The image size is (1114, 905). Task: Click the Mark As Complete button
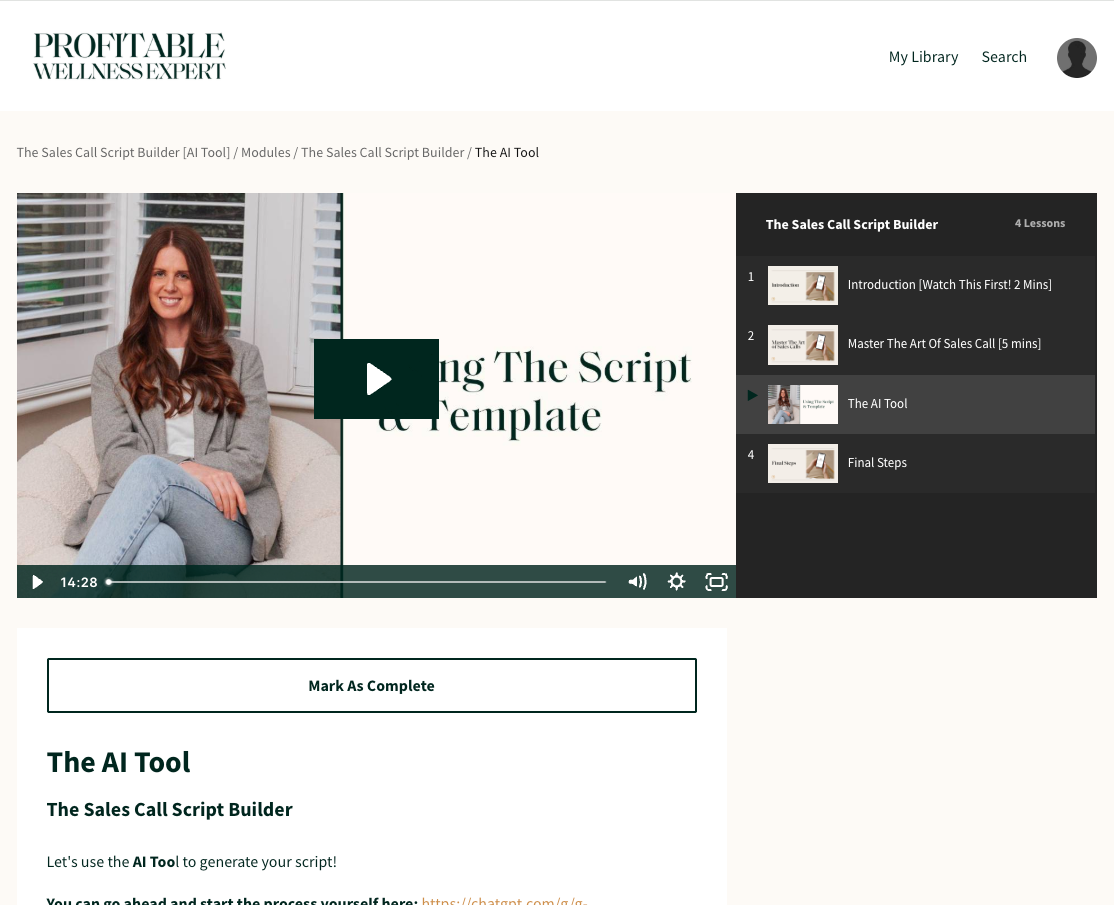point(371,686)
